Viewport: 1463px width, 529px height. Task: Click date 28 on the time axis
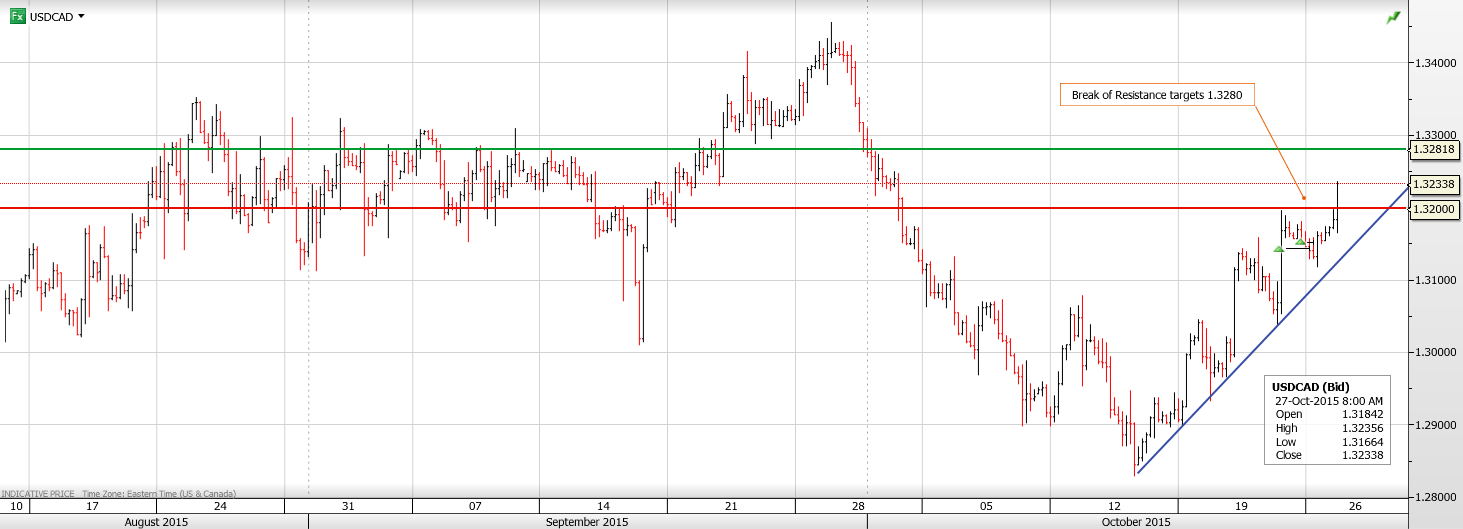pyautogui.click(x=858, y=506)
